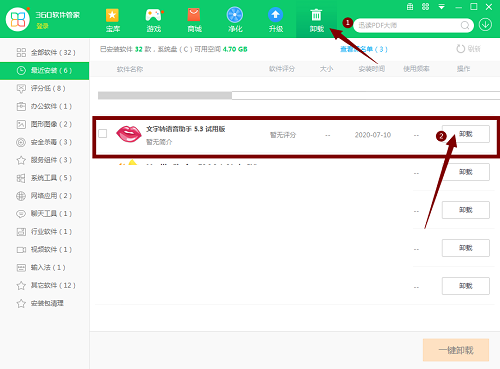Screen dimensions: 500x369
Task: Open the main menu dropdown arrow
Action: [441, 7]
